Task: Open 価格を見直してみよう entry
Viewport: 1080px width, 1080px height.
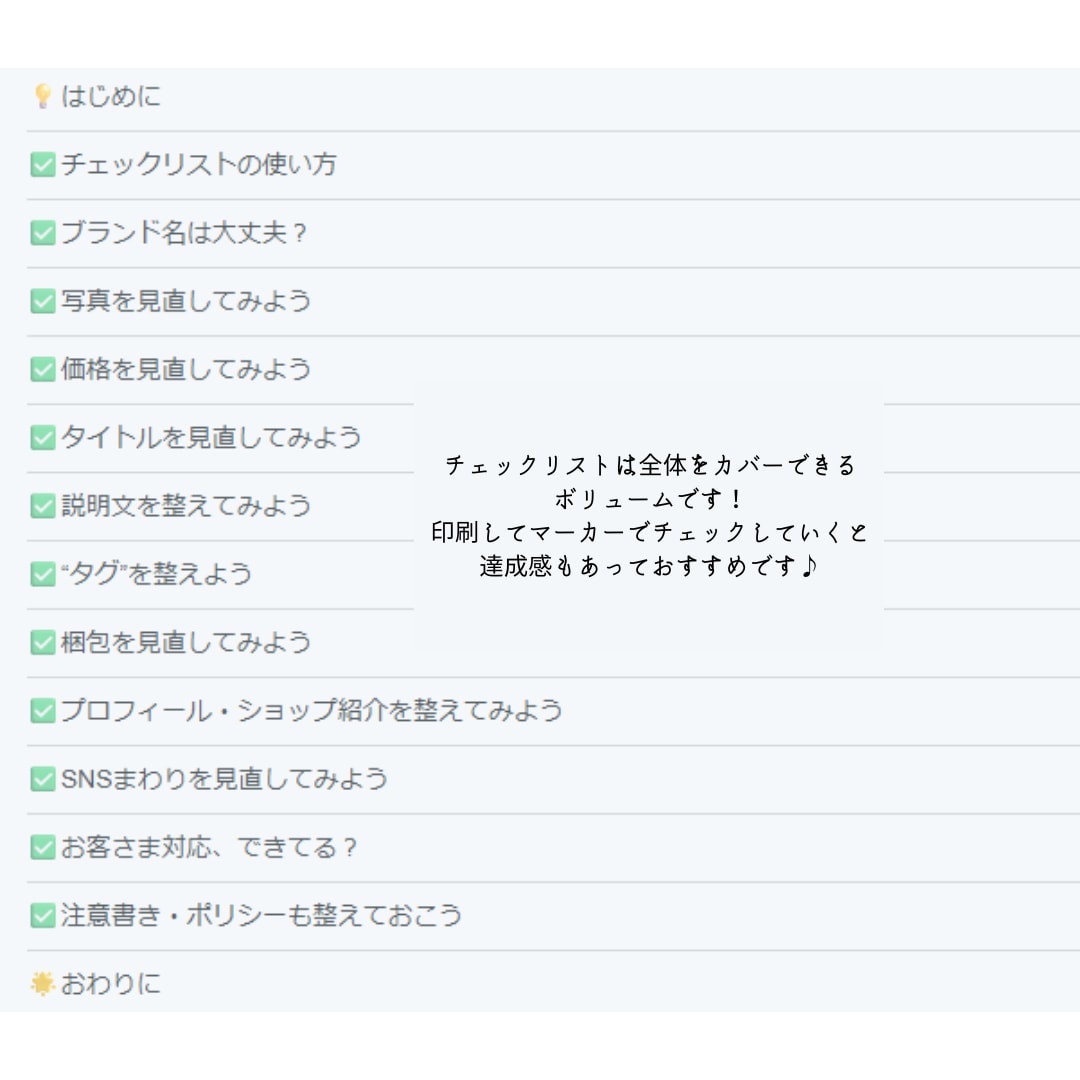Action: tap(186, 369)
